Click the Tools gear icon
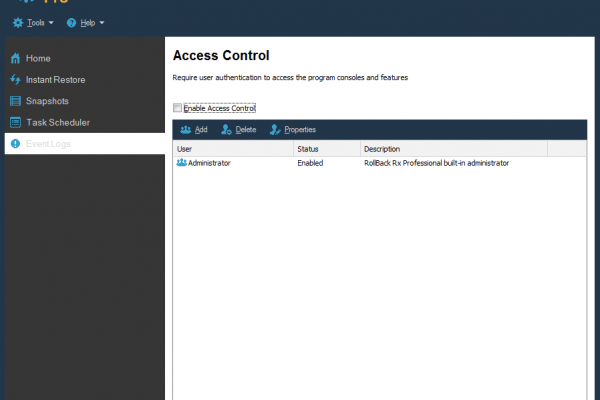600x400 pixels. [18, 23]
